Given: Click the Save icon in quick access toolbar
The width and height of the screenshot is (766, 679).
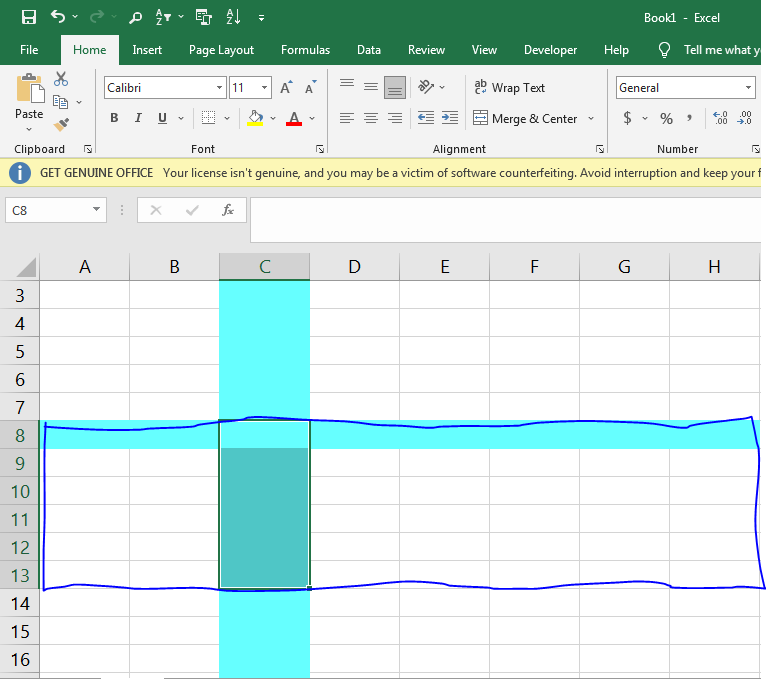Looking at the screenshot, I should (29, 17).
